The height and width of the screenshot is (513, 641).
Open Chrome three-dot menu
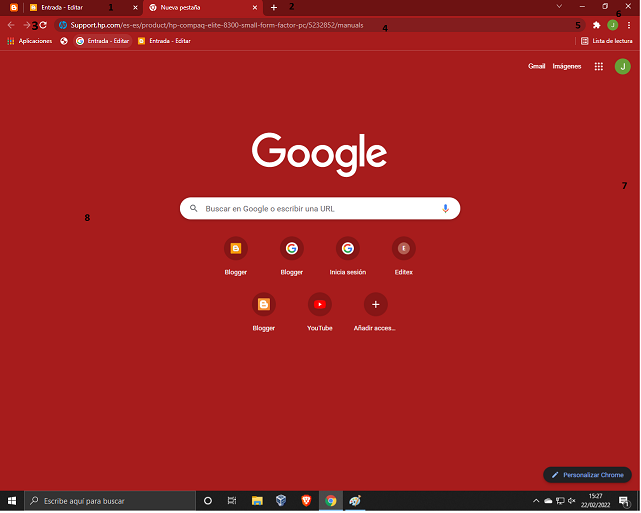[x=629, y=25]
